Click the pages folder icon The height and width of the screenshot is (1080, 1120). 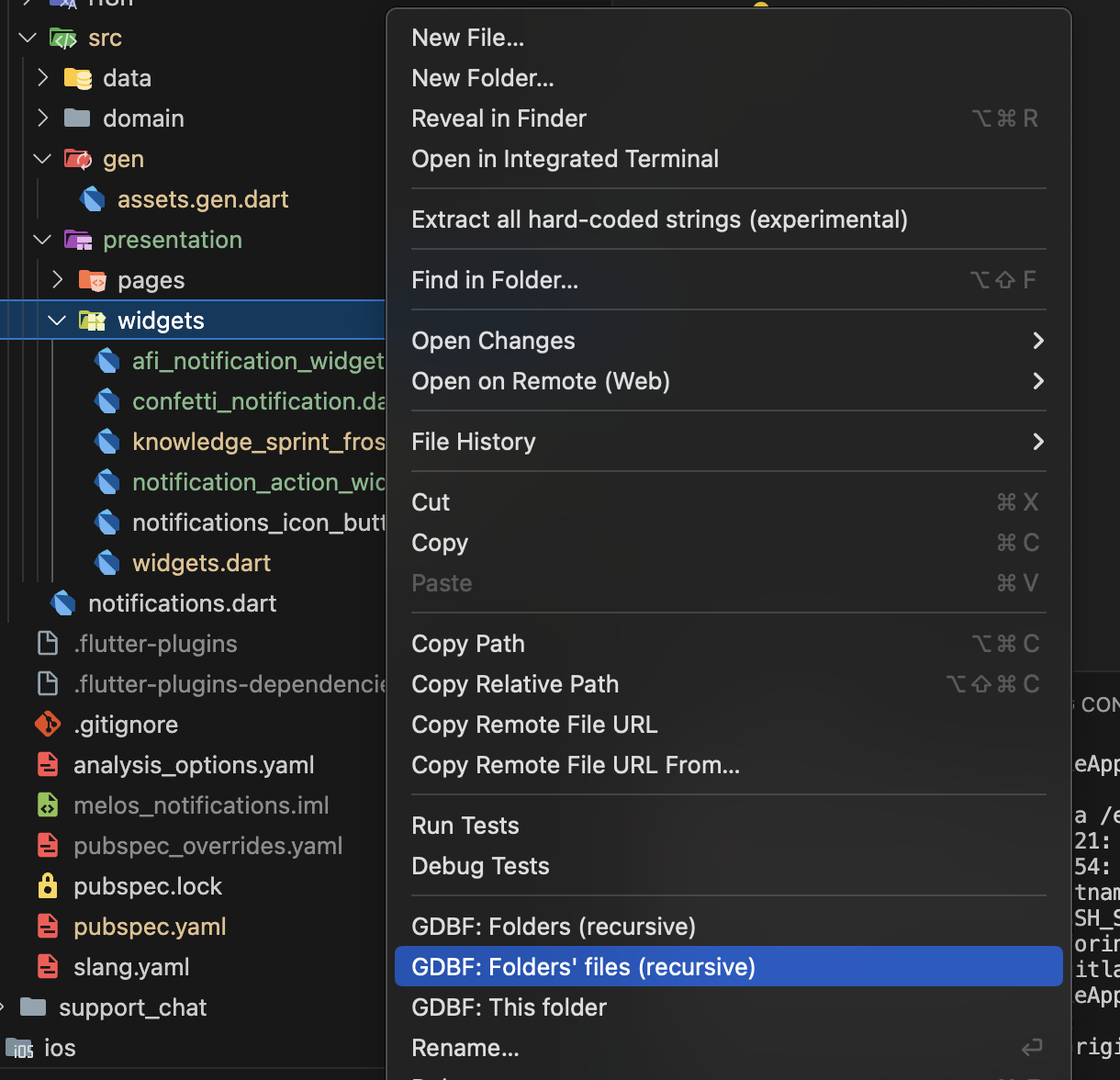coord(92,280)
